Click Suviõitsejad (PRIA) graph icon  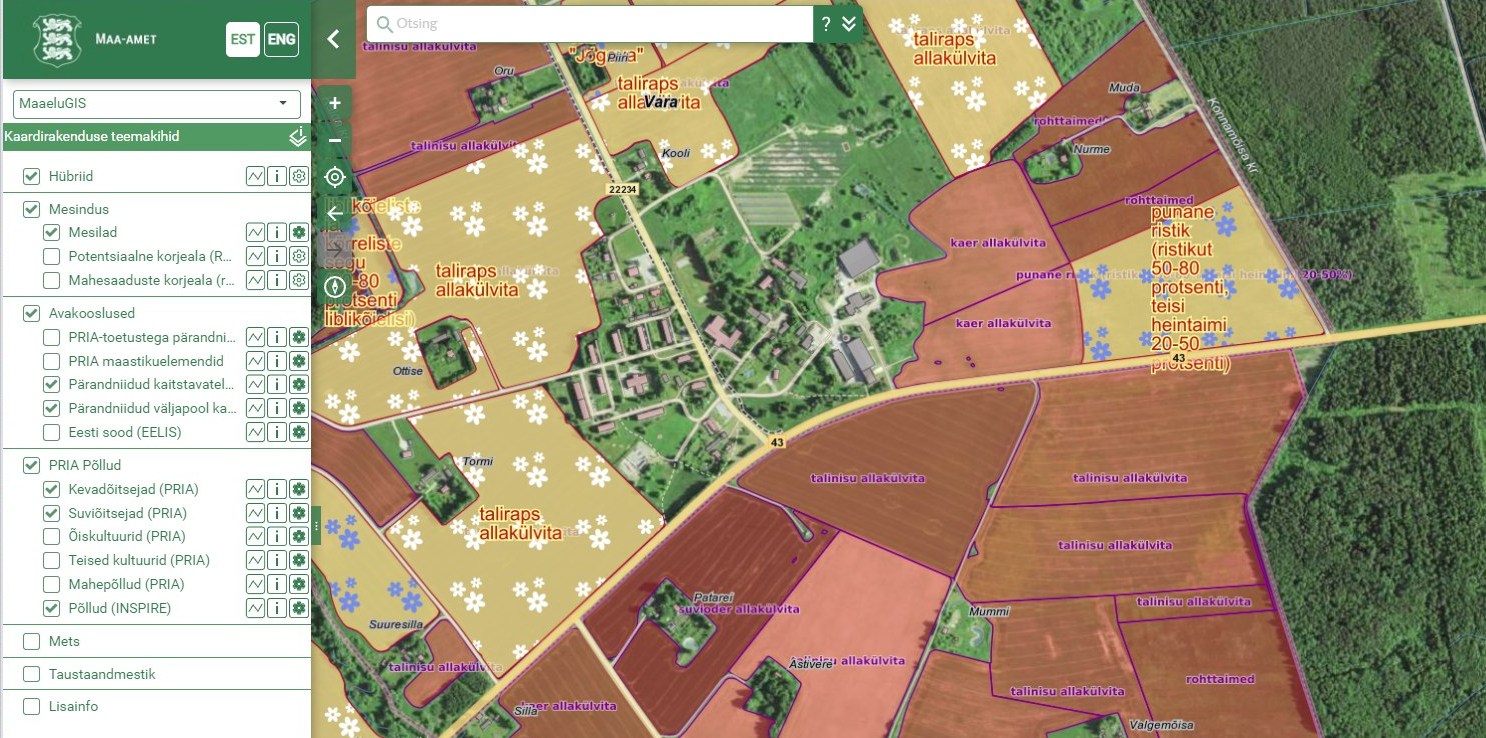click(x=256, y=513)
